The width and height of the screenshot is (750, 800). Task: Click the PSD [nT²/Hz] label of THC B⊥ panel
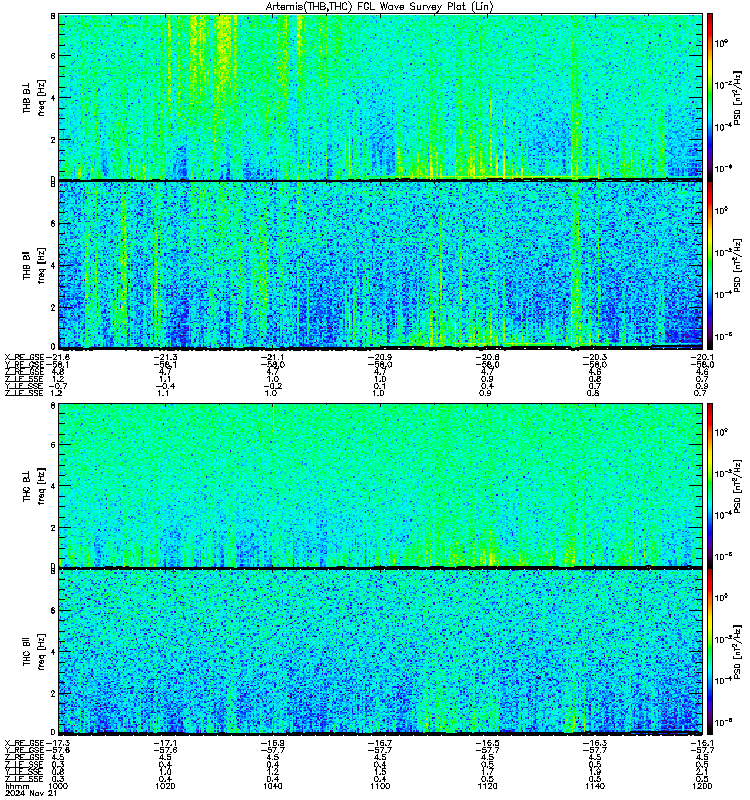coord(738,486)
